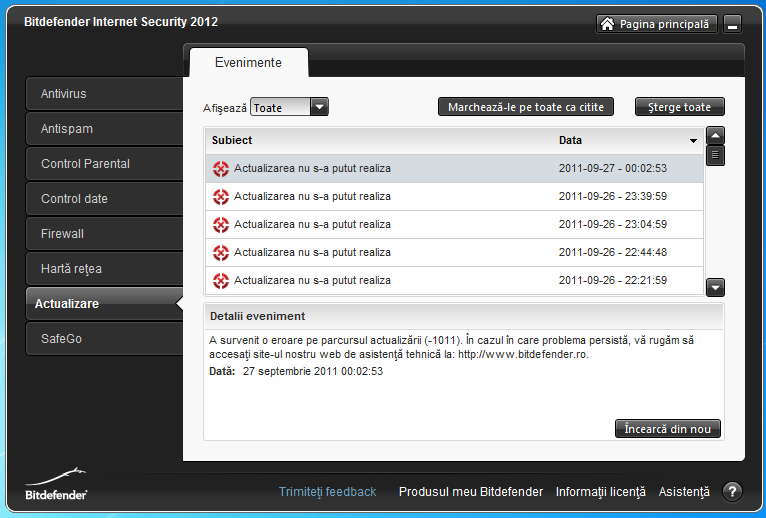Open the Antispam section
The image size is (766, 518).
(x=105, y=129)
